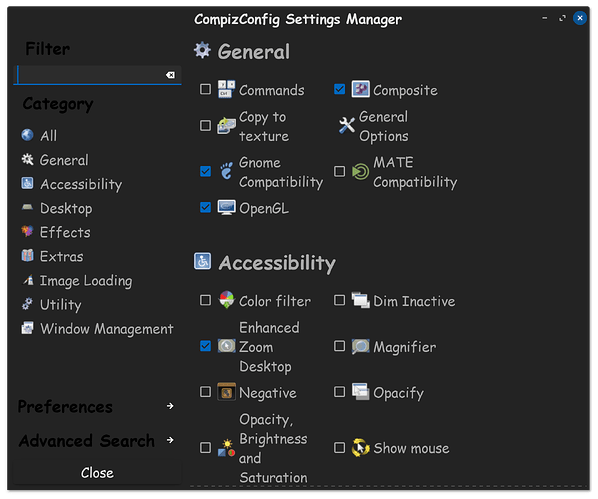Minimize the CompizConfig window
Screen dimensions: 598x499
coord(545,18)
